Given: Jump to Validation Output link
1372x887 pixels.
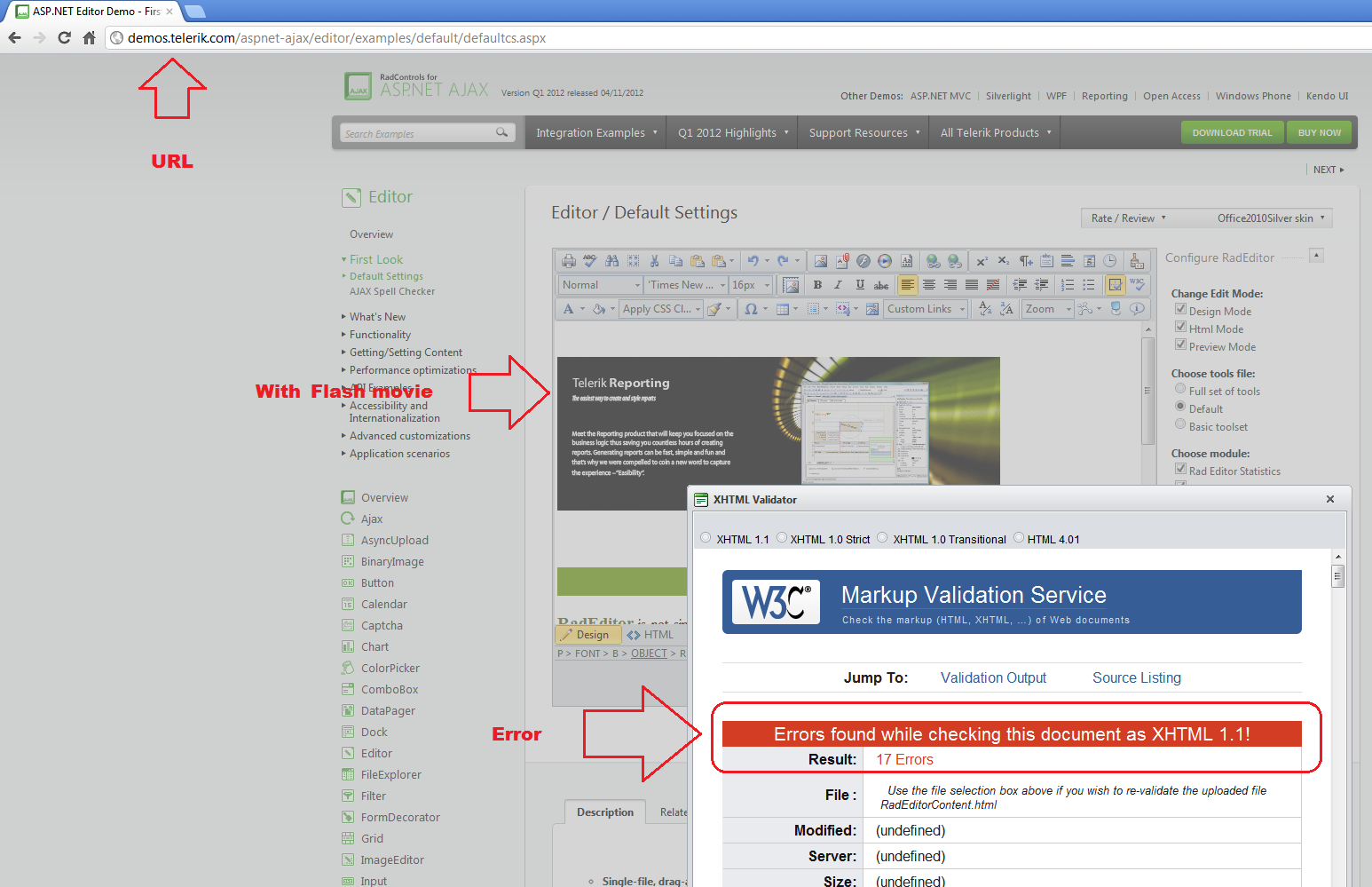Looking at the screenshot, I should click(993, 678).
